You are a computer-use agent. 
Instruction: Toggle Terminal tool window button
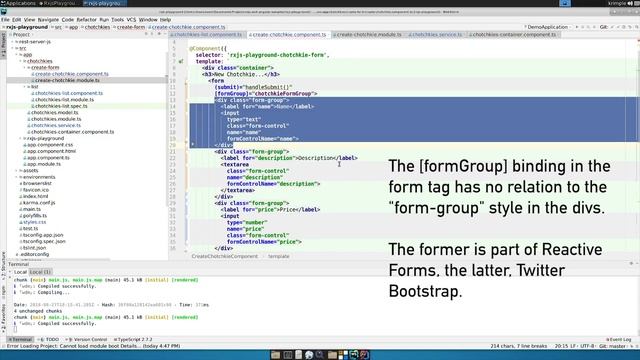tap(20, 340)
